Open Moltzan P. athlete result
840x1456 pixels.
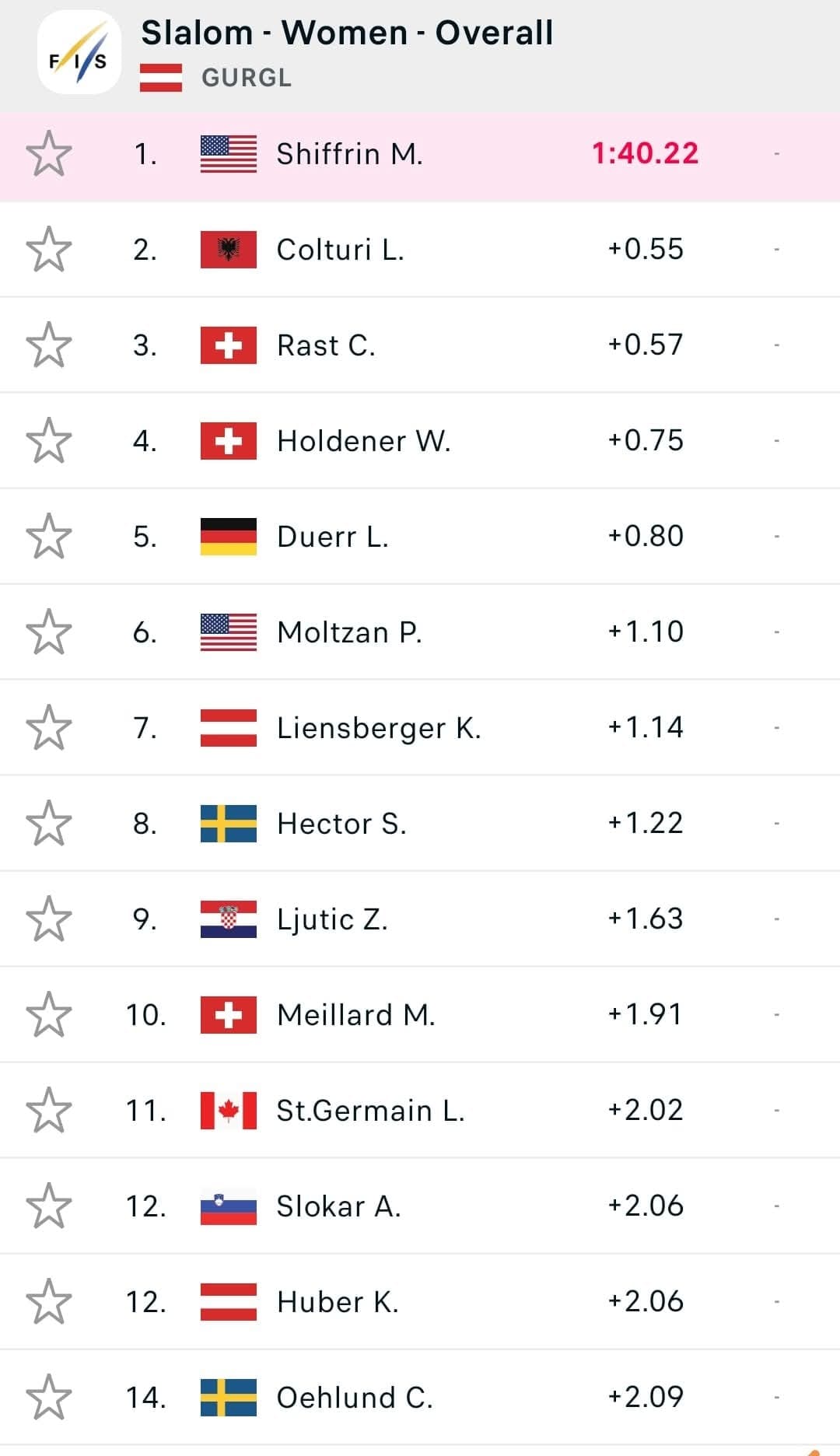pyautogui.click(x=349, y=632)
